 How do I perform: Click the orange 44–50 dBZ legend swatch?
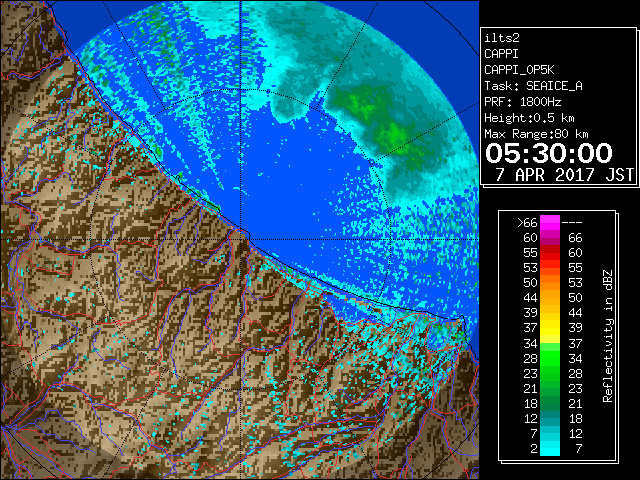[x=550, y=298]
